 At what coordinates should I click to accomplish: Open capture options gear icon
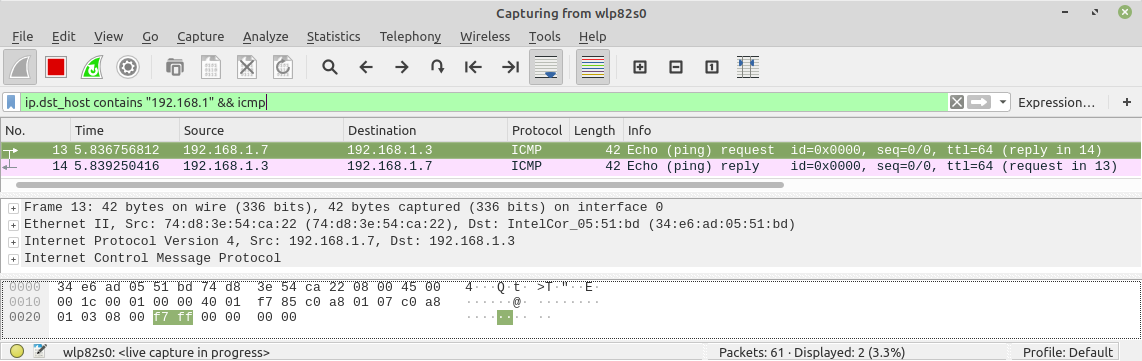127,68
